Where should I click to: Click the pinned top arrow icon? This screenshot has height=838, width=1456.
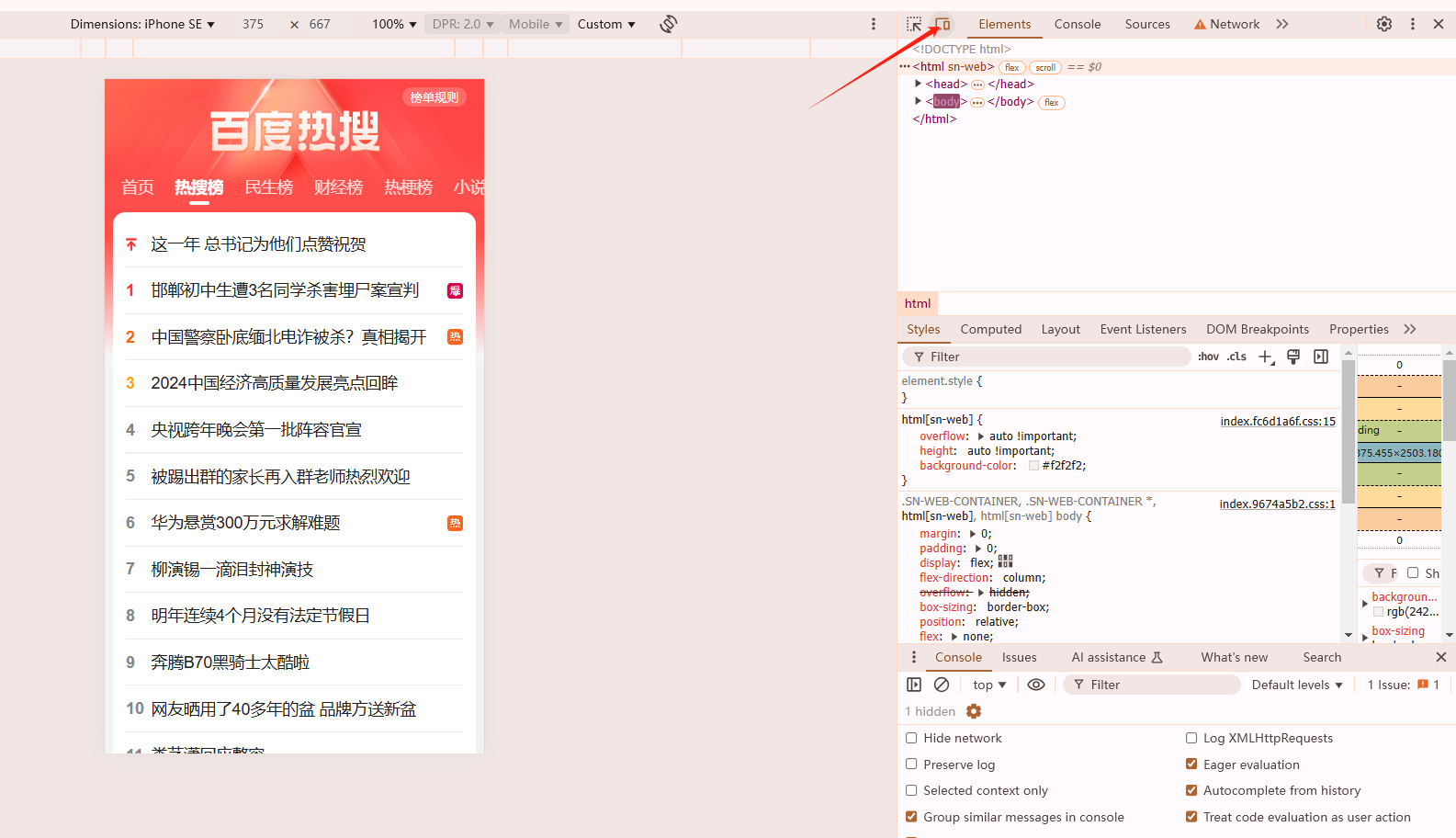pos(131,244)
